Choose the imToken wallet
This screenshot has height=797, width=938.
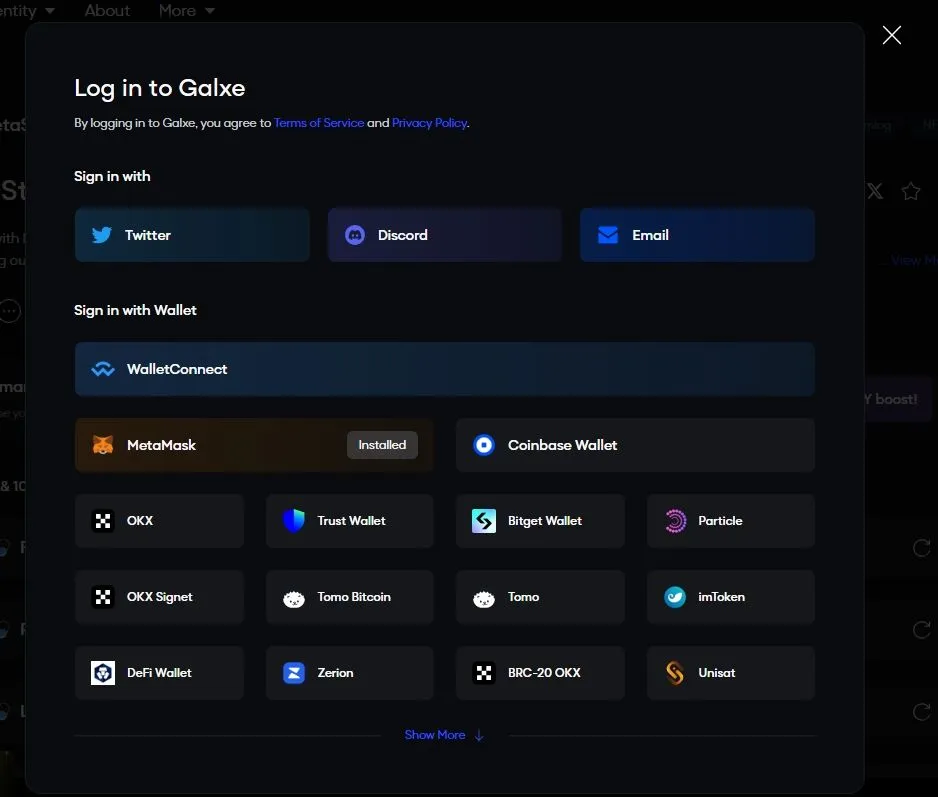click(x=730, y=596)
